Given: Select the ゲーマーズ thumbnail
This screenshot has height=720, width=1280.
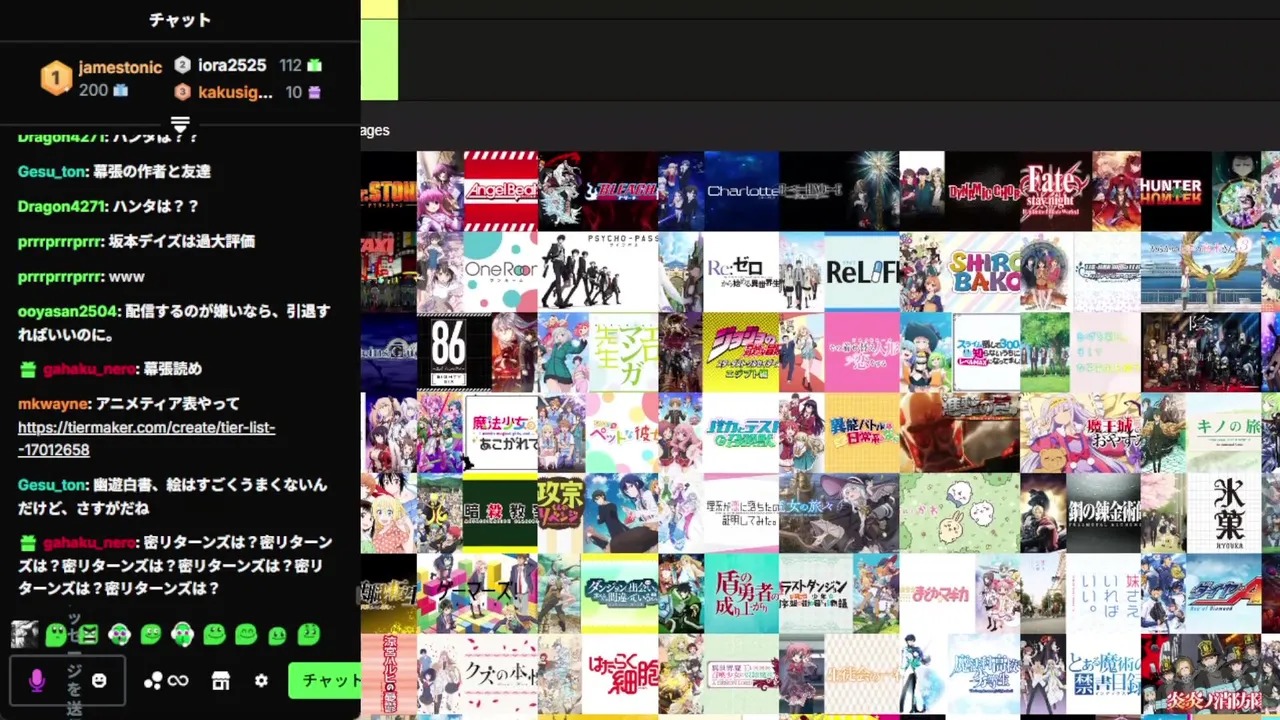Looking at the screenshot, I should click(x=477, y=593).
